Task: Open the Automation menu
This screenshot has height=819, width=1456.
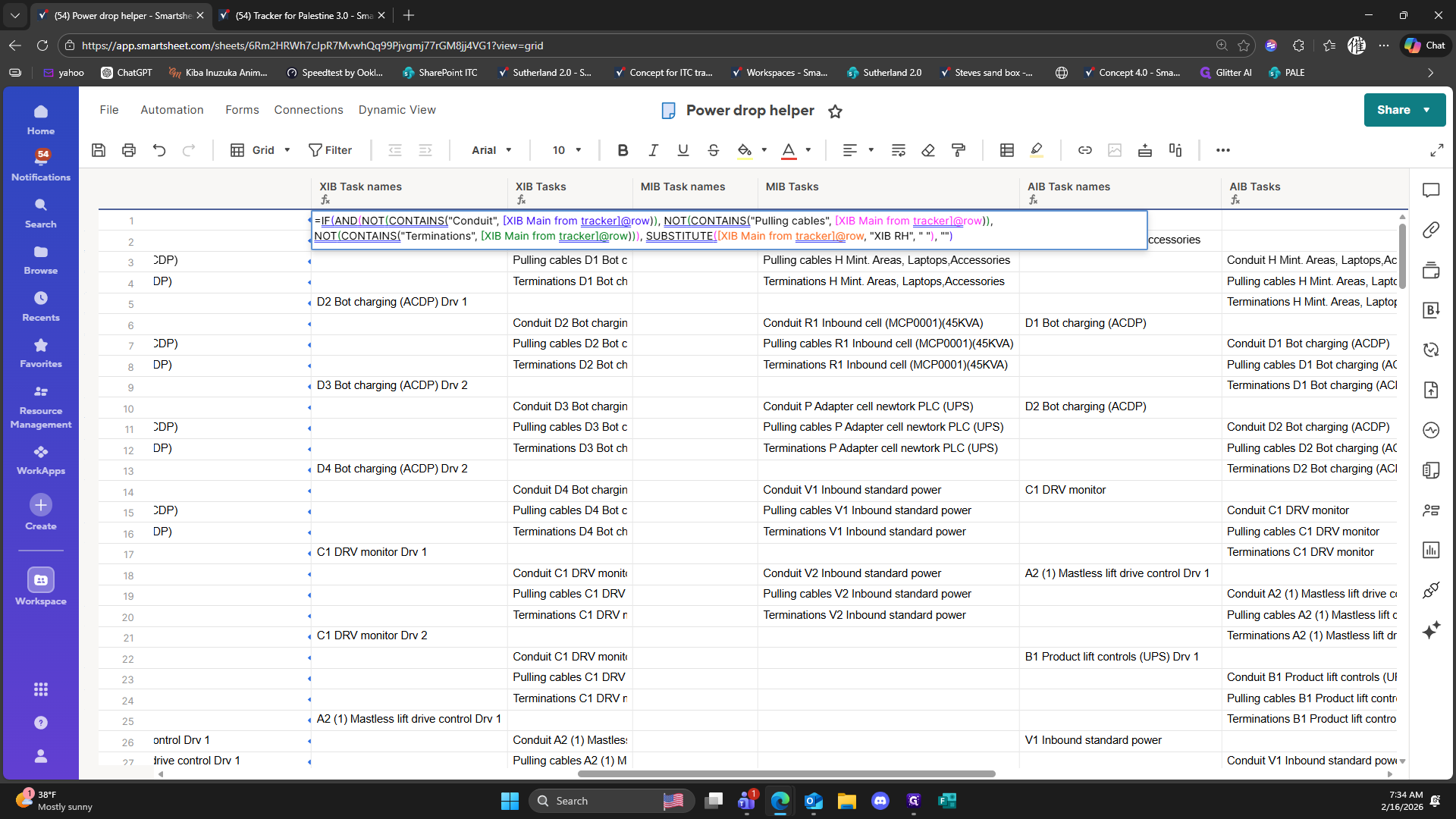Action: (171, 110)
